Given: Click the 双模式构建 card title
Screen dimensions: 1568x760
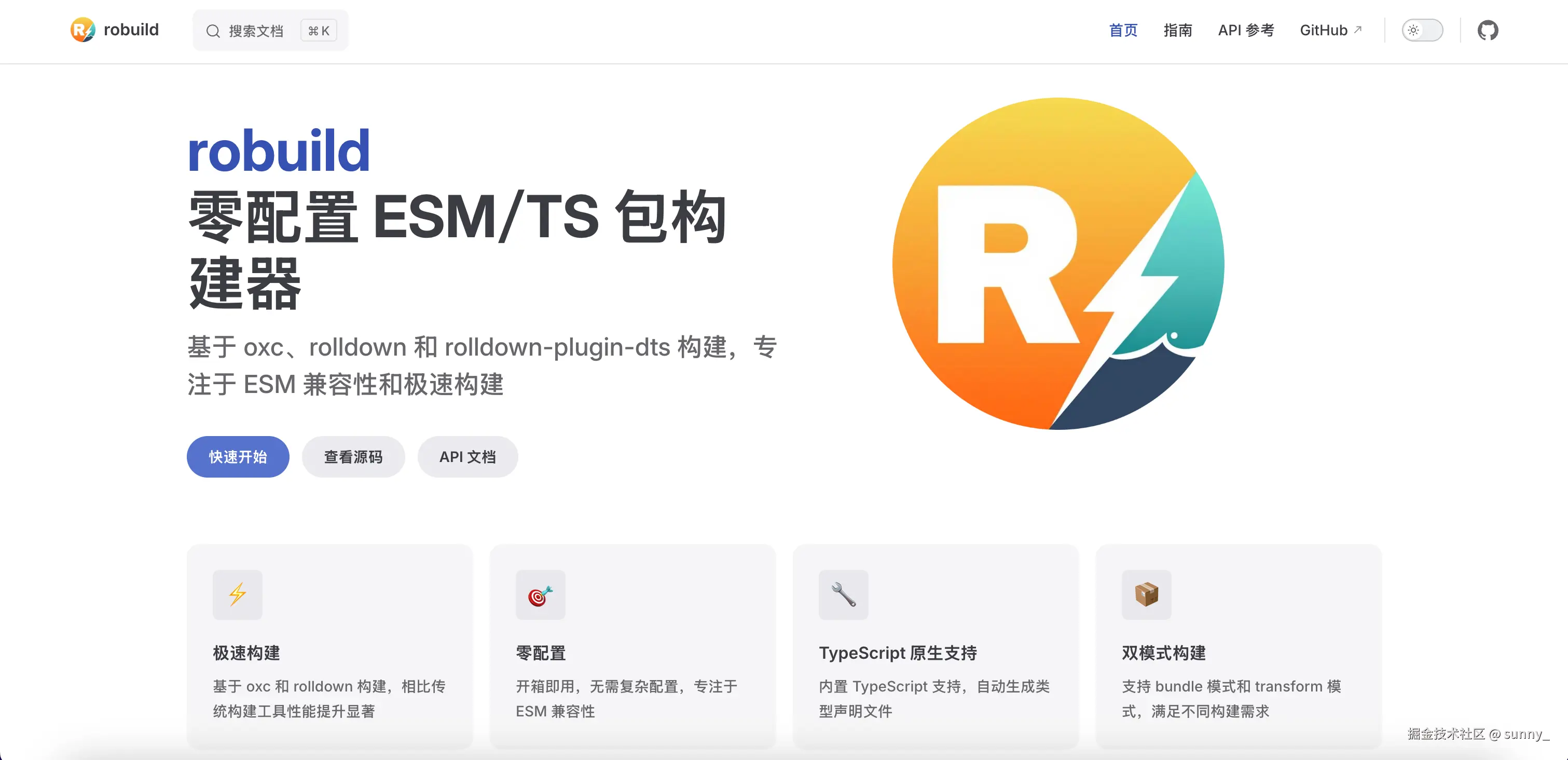Looking at the screenshot, I should pos(1163,653).
